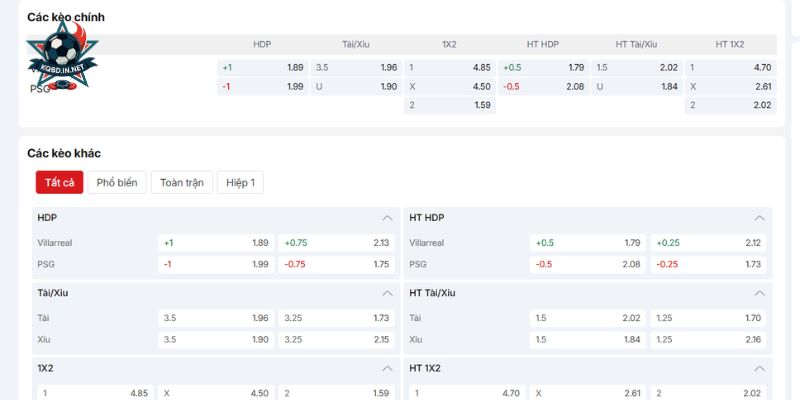
Task: Pick main HT HDP +0.5 at 1.79
Action: [x=543, y=68]
